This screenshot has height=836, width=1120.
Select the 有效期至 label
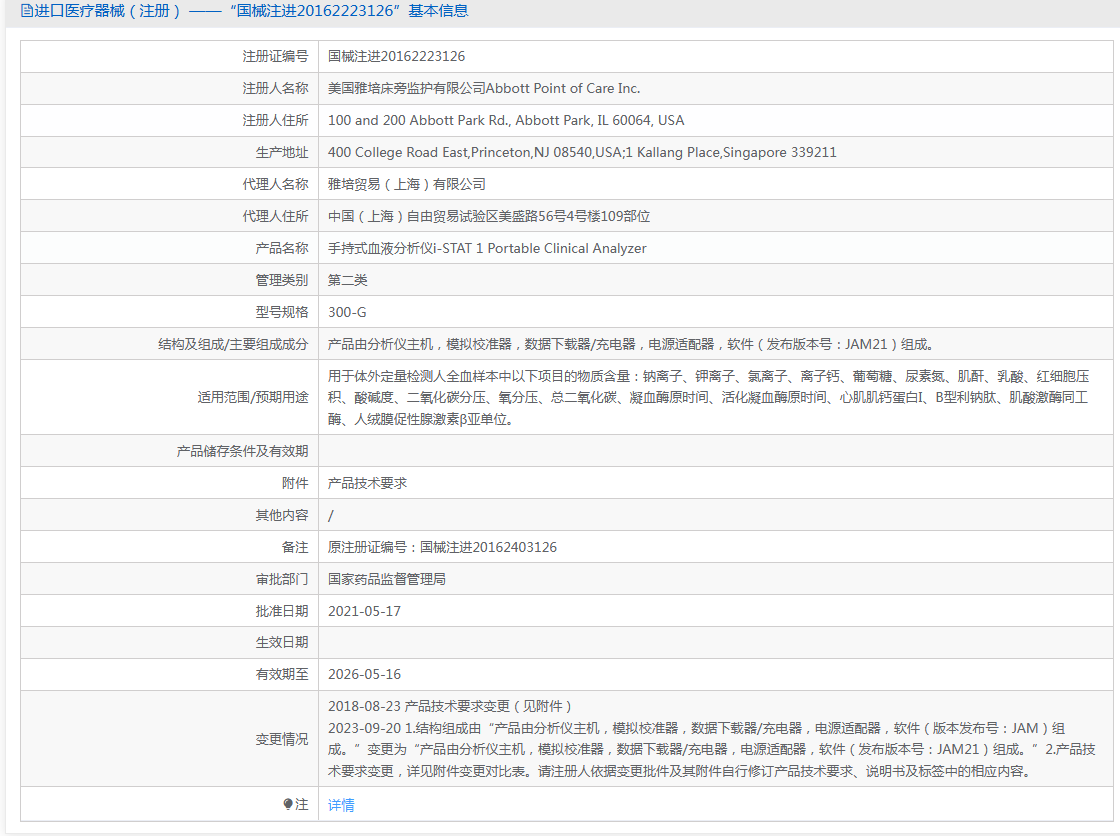[x=282, y=675]
